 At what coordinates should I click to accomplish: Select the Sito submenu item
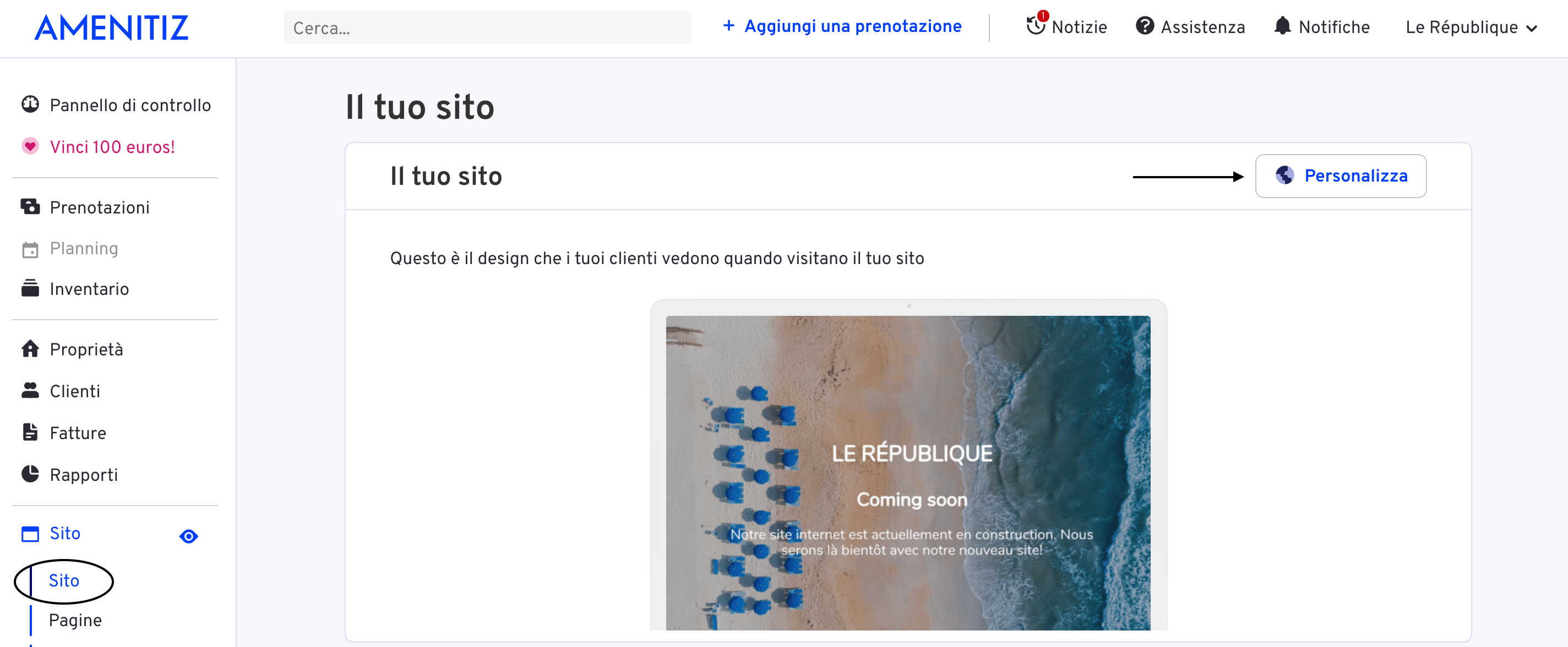[64, 581]
